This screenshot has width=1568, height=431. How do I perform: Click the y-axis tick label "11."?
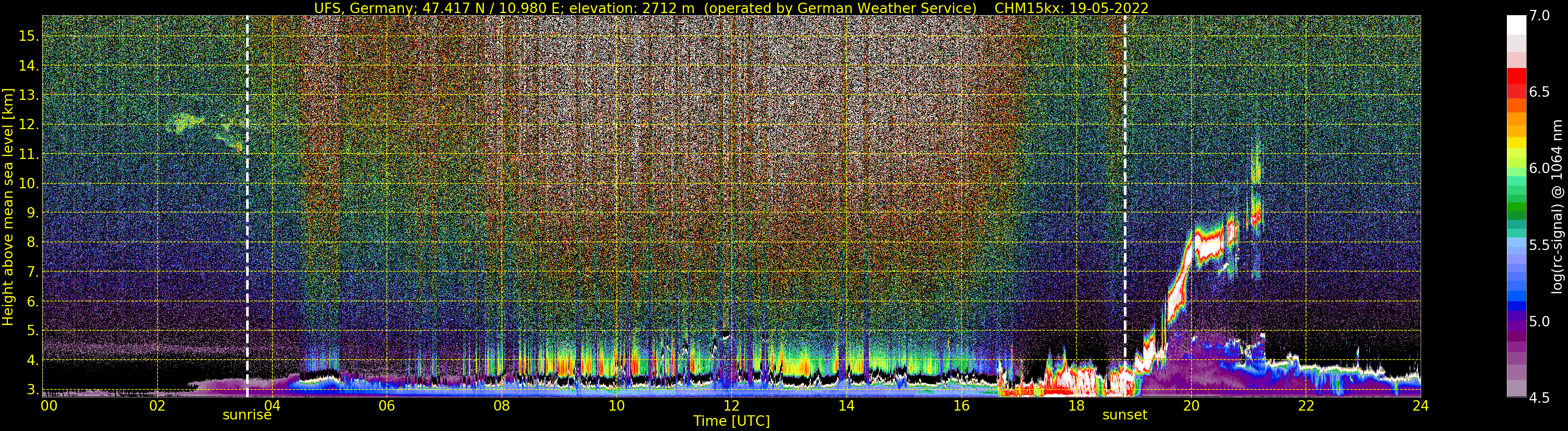(29, 154)
